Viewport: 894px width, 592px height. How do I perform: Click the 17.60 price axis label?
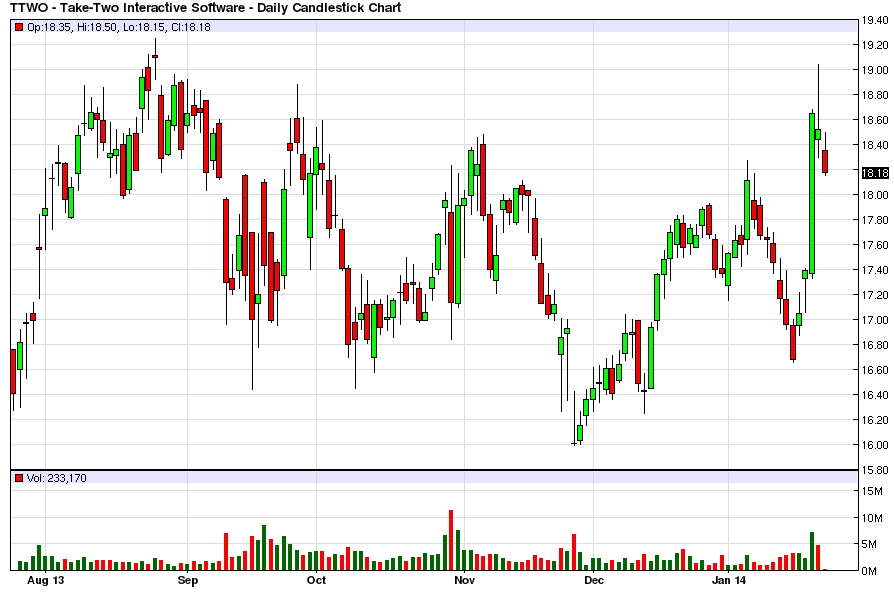[x=875, y=245]
